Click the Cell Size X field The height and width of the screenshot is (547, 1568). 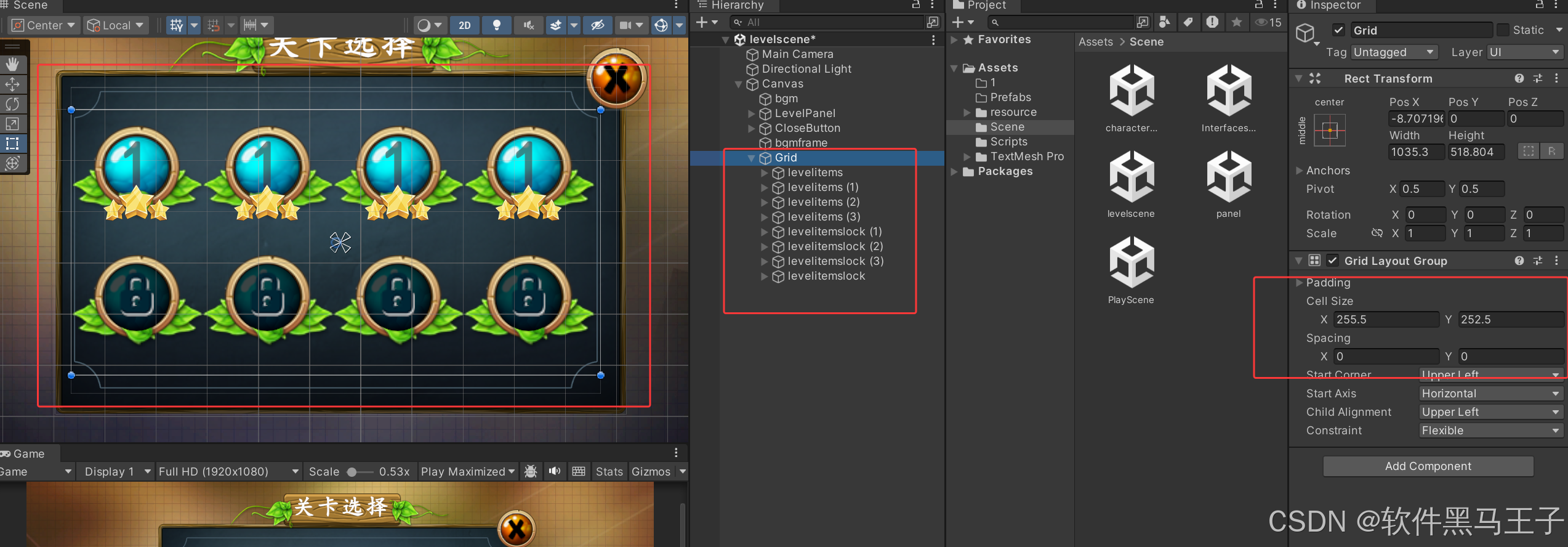[x=1386, y=320]
